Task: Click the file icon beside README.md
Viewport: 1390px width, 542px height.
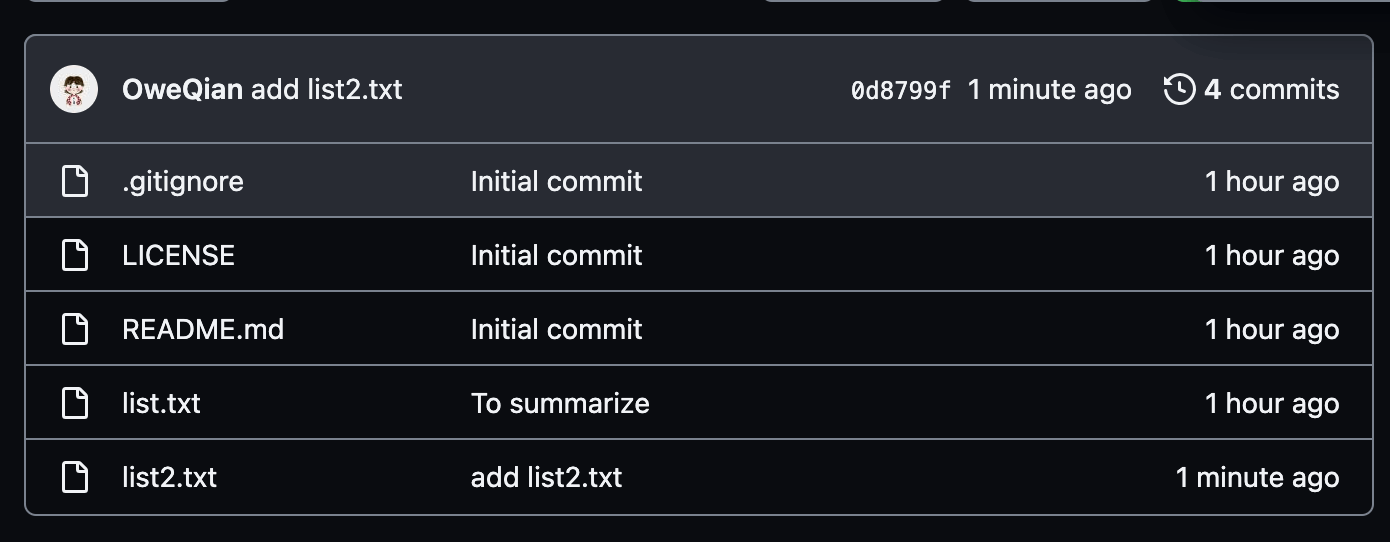Action: point(75,329)
